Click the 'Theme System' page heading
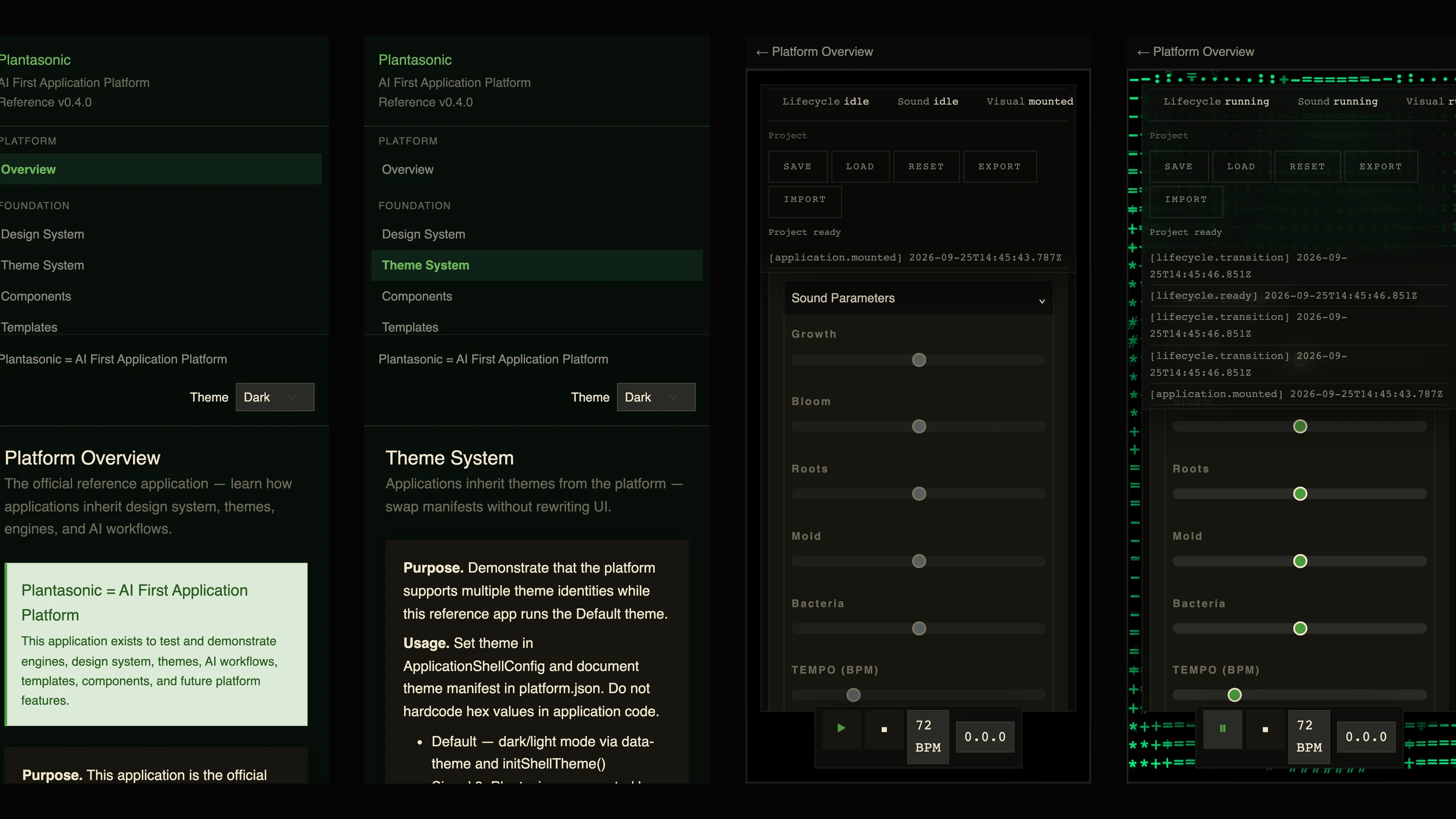The image size is (1456, 819). [449, 458]
